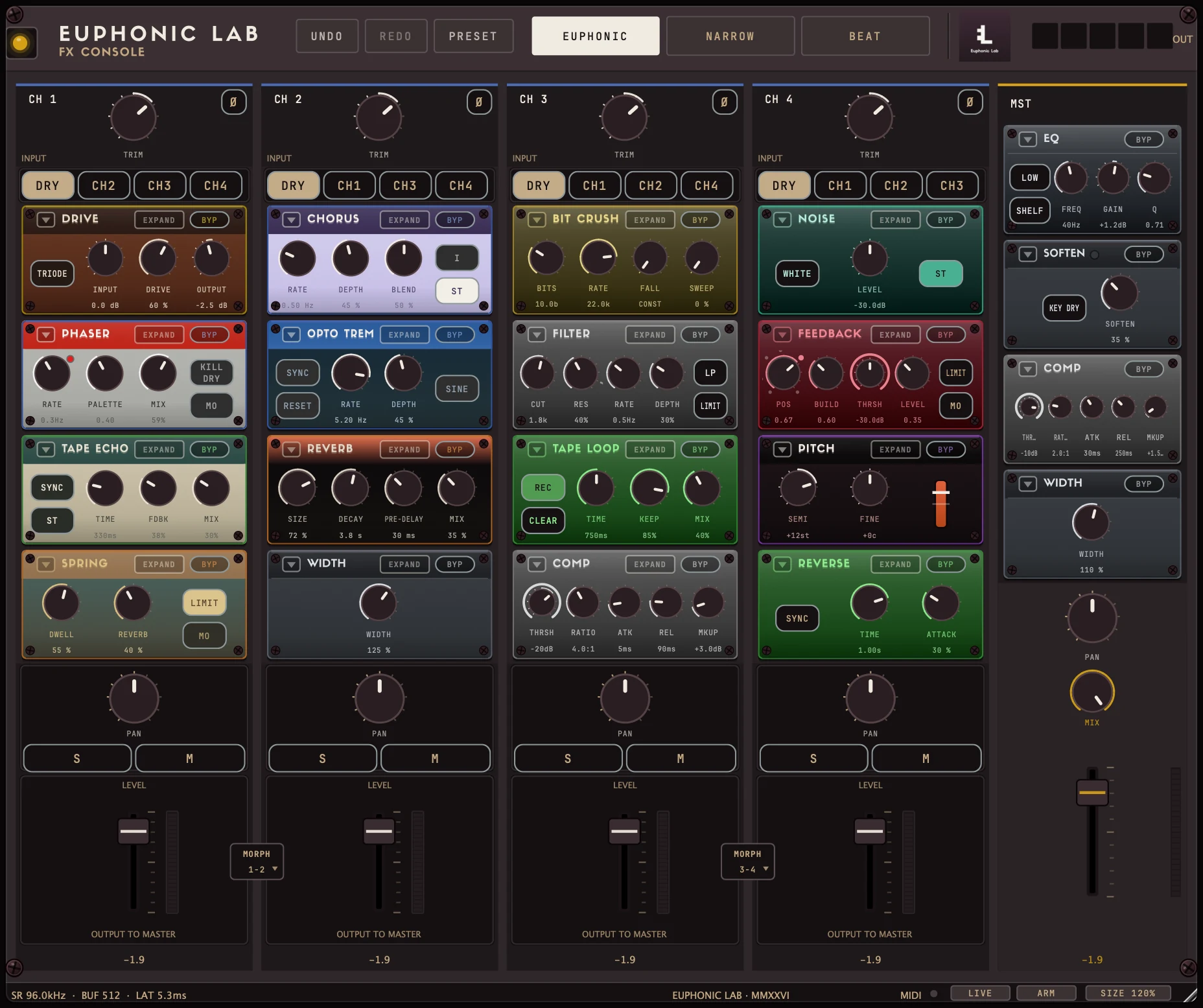Viewport: 1203px width, 1008px height.
Task: Remove the REVERSE module via corner icon
Action: [x=975, y=557]
